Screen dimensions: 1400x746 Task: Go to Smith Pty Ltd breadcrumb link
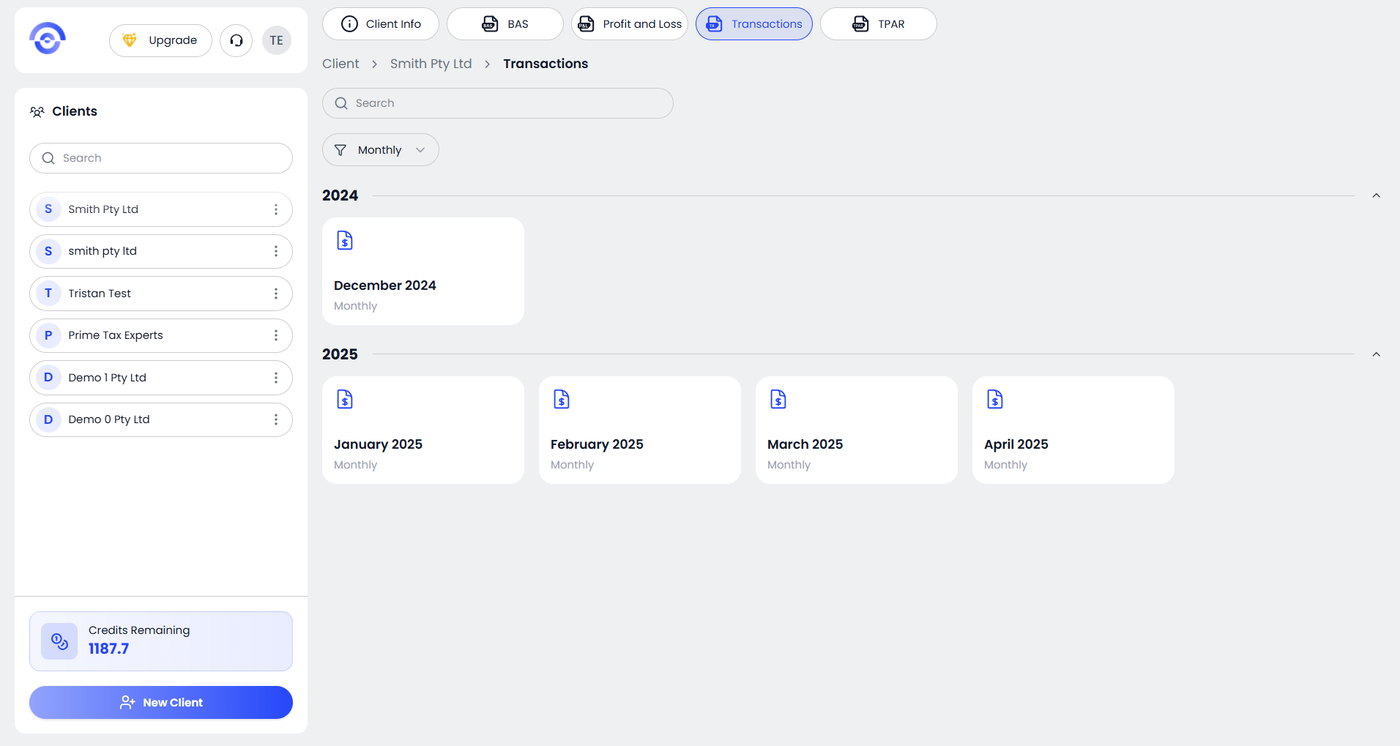(430, 64)
